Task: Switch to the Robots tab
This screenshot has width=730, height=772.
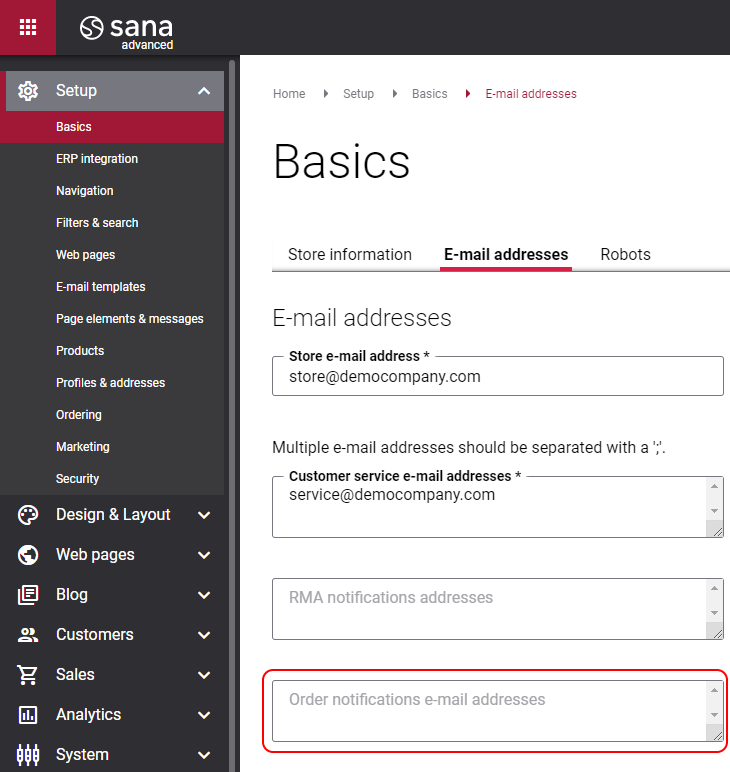Action: 625,255
